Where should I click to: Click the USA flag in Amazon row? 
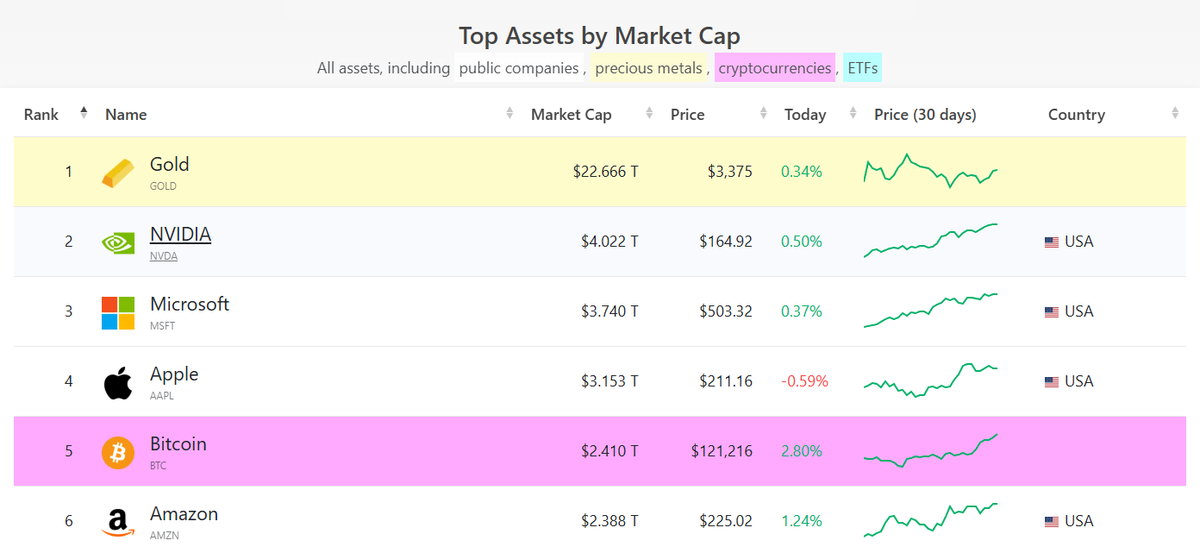tap(1051, 522)
